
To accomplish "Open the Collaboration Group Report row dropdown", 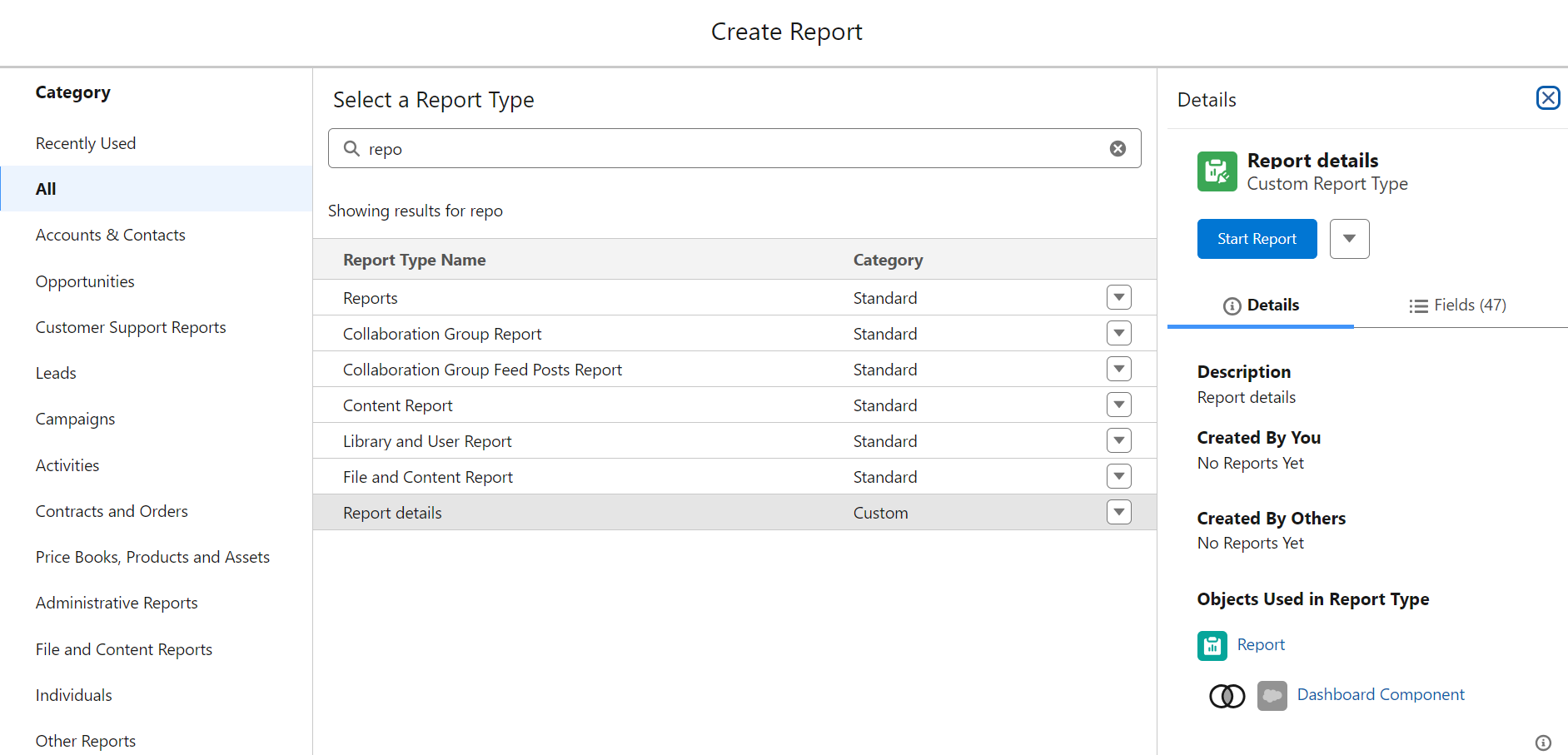I will [x=1118, y=333].
